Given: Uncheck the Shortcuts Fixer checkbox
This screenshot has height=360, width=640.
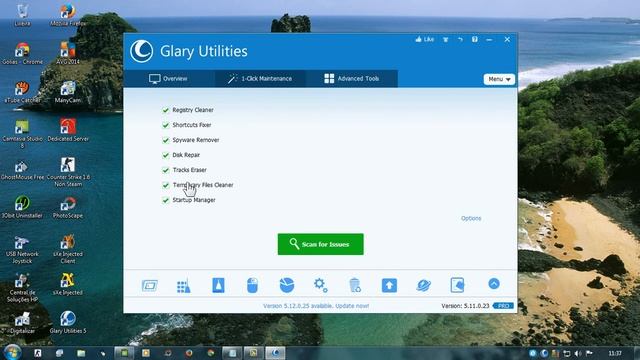Looking at the screenshot, I should pos(165,125).
